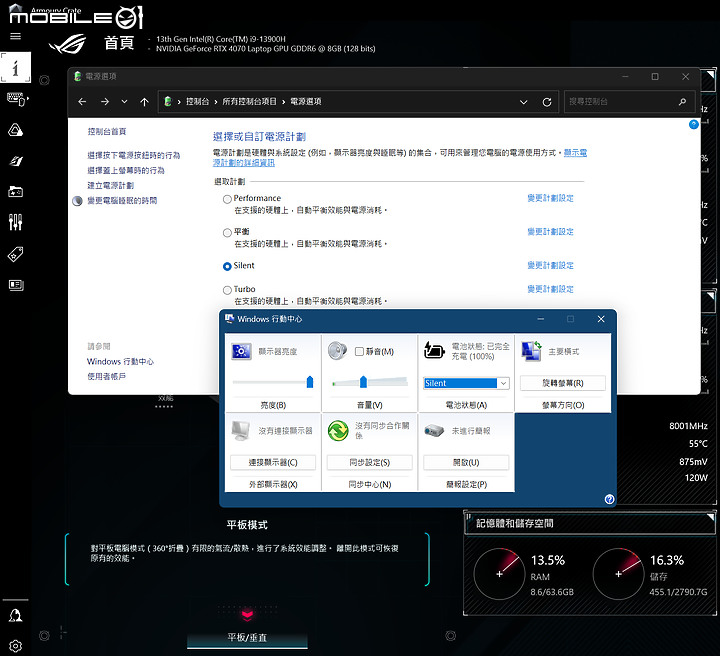Open the Game Library icon in sidebar

click(x=16, y=191)
